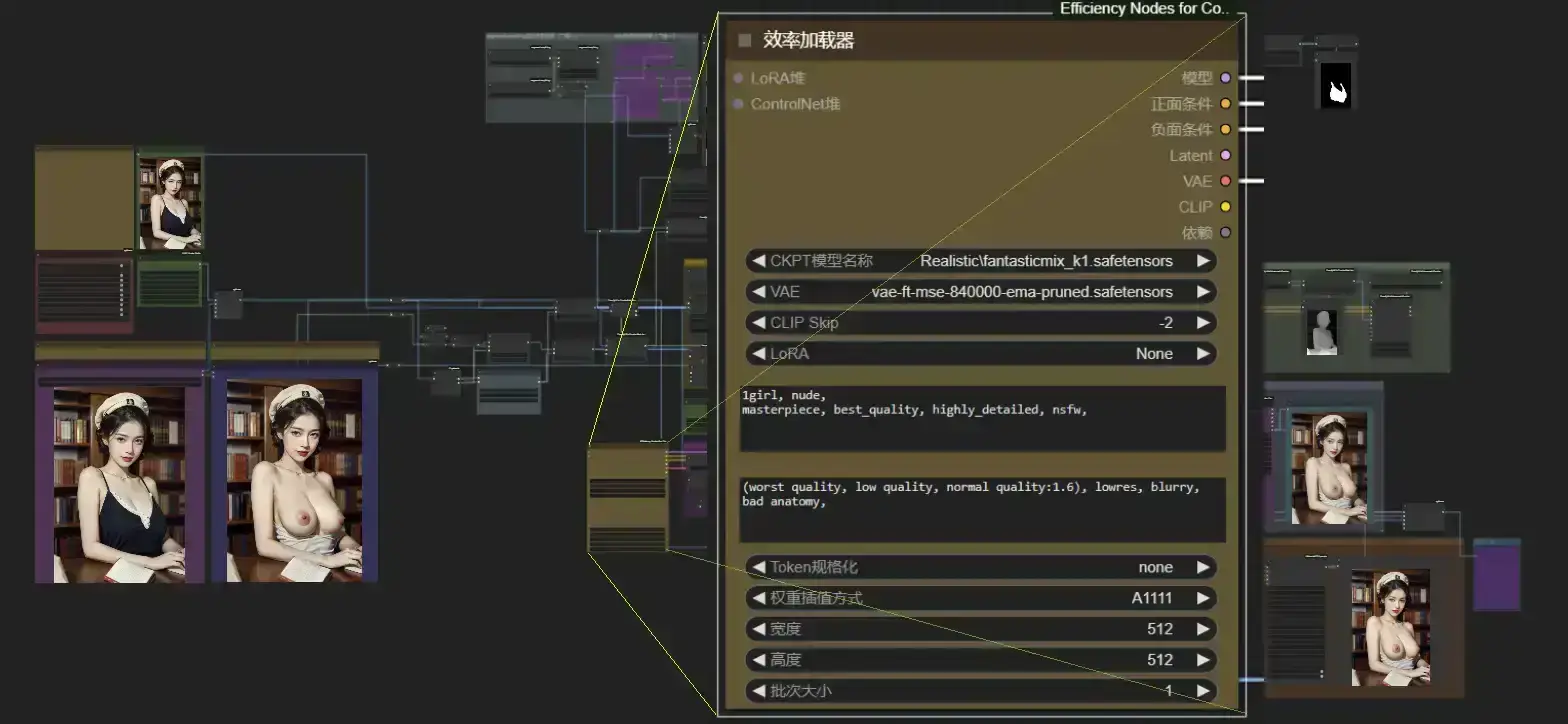Select the small portrait thumbnail at top-left node
This screenshot has width=1568, height=724.
(170, 204)
